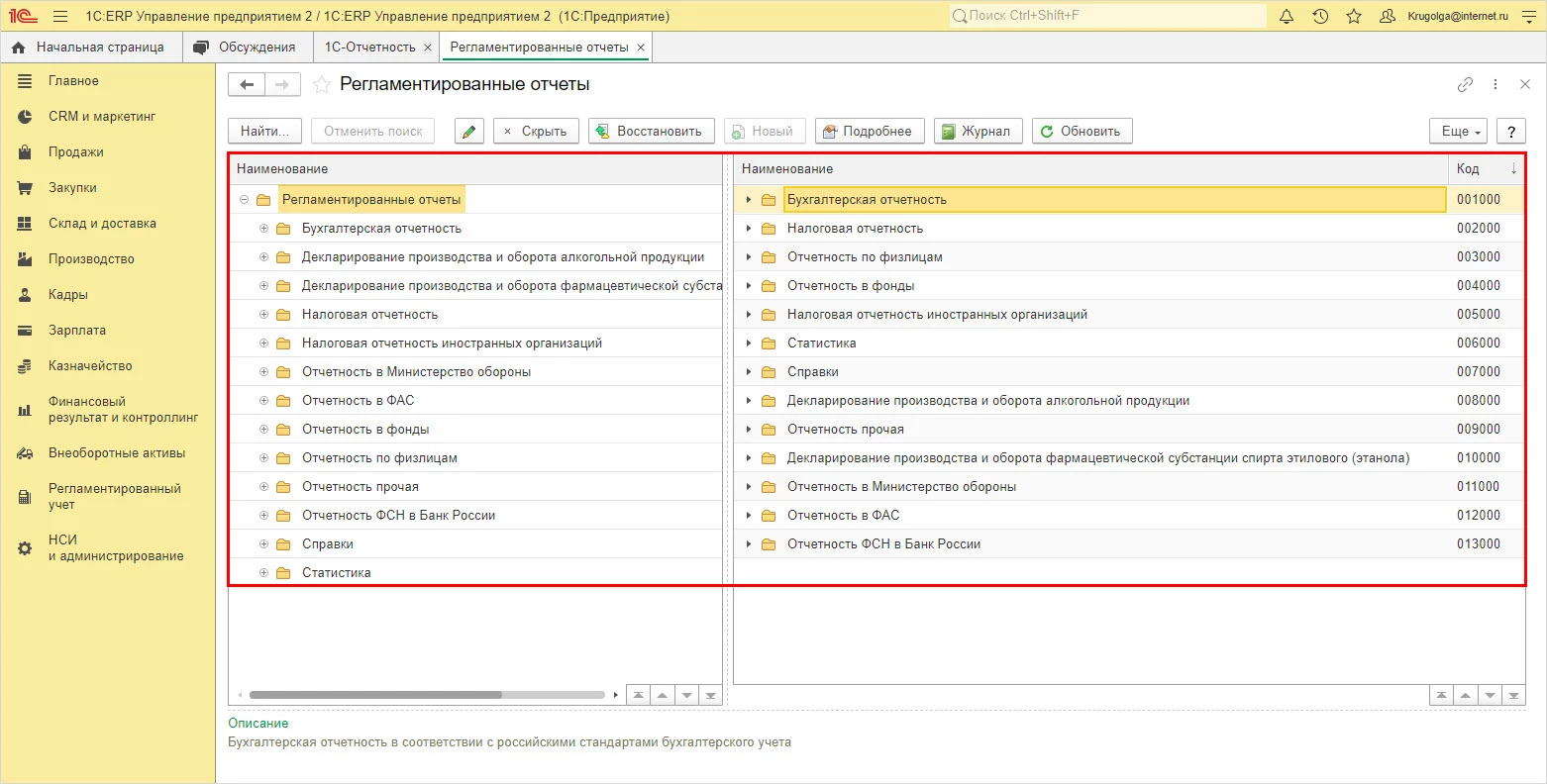Jump to first row in left tree

[639, 696]
